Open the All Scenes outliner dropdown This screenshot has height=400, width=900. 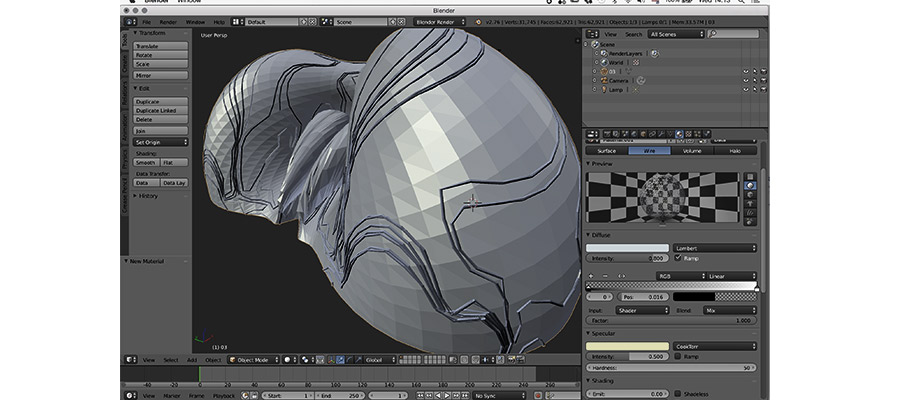tap(676, 34)
